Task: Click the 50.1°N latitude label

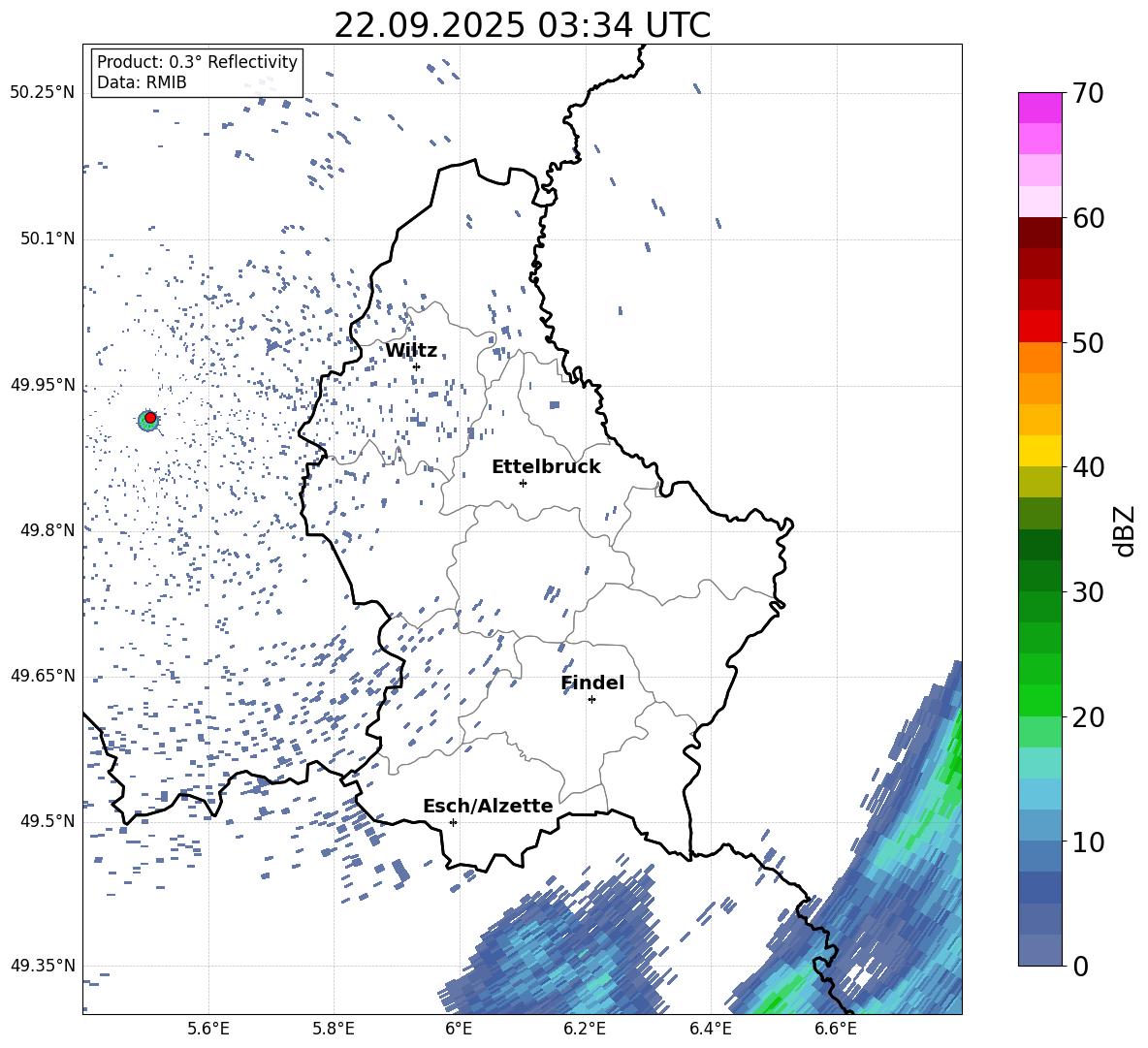Action: coord(48,239)
